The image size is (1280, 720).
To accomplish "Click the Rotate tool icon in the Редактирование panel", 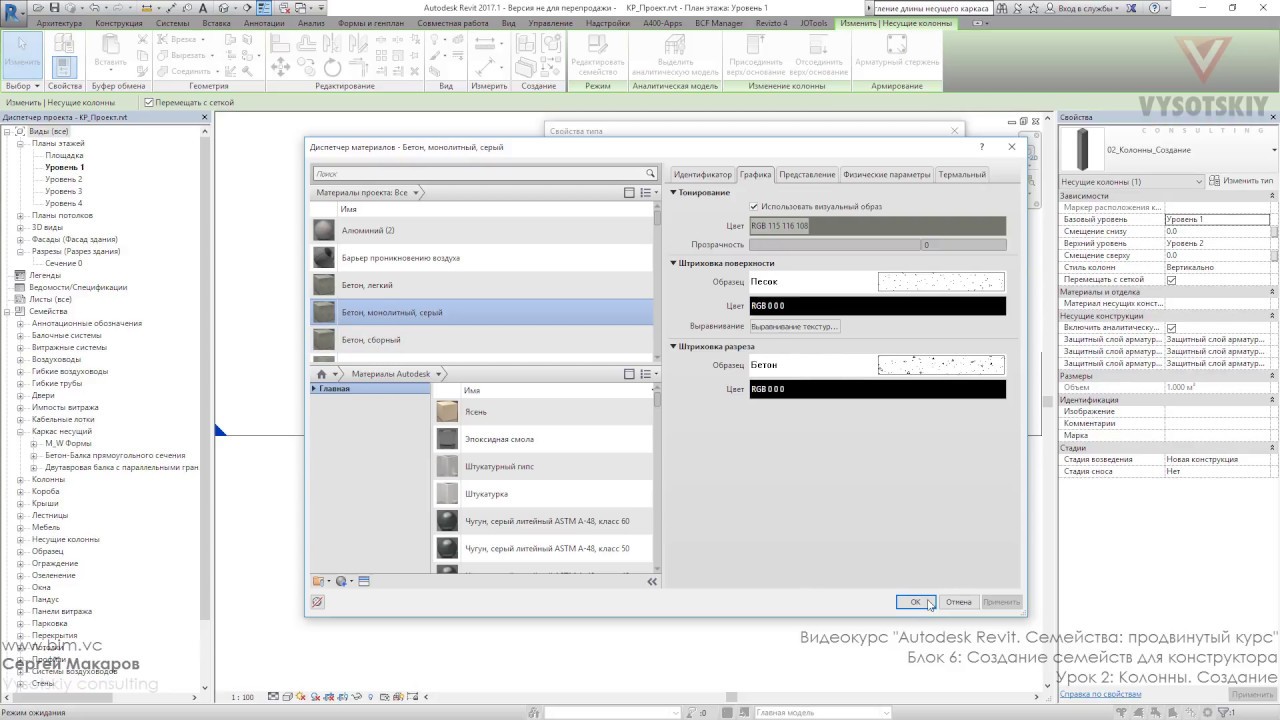I will pyautogui.click(x=332, y=68).
